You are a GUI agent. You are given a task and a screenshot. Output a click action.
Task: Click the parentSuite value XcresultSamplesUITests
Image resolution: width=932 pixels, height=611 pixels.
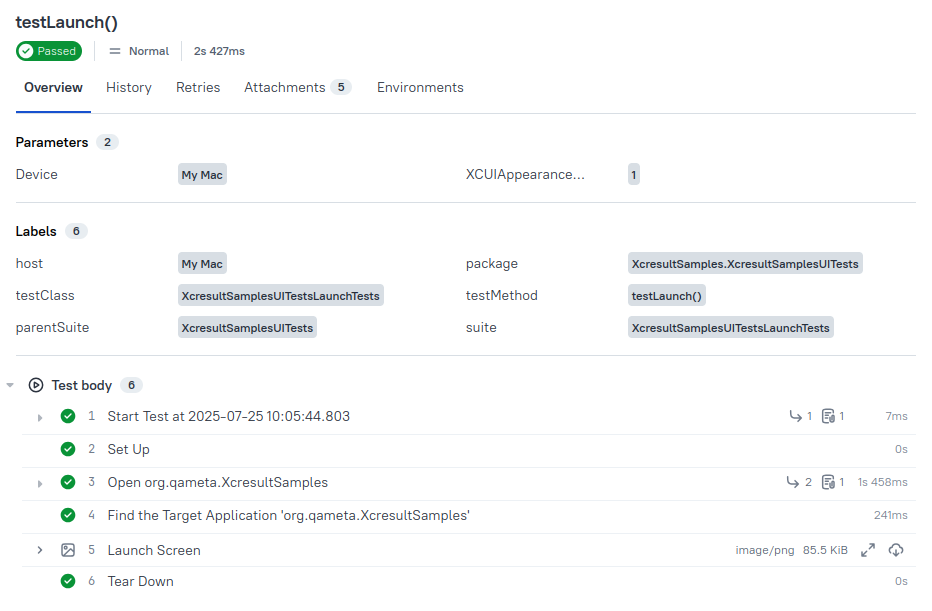(247, 328)
